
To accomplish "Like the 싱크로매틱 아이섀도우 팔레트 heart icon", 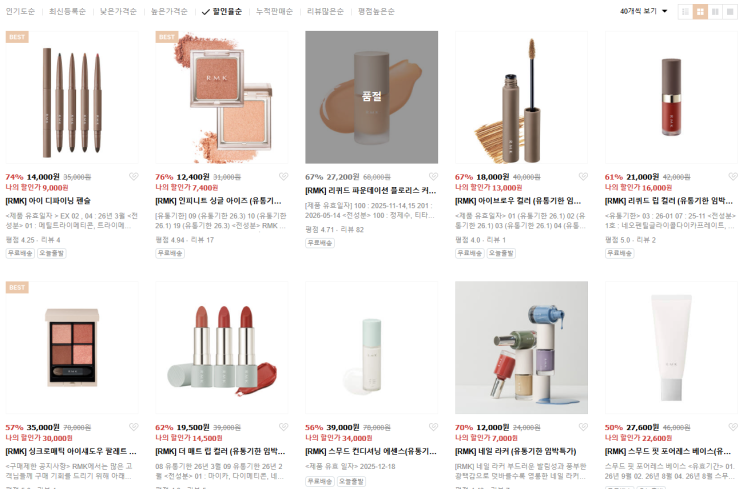I will click(x=134, y=427).
